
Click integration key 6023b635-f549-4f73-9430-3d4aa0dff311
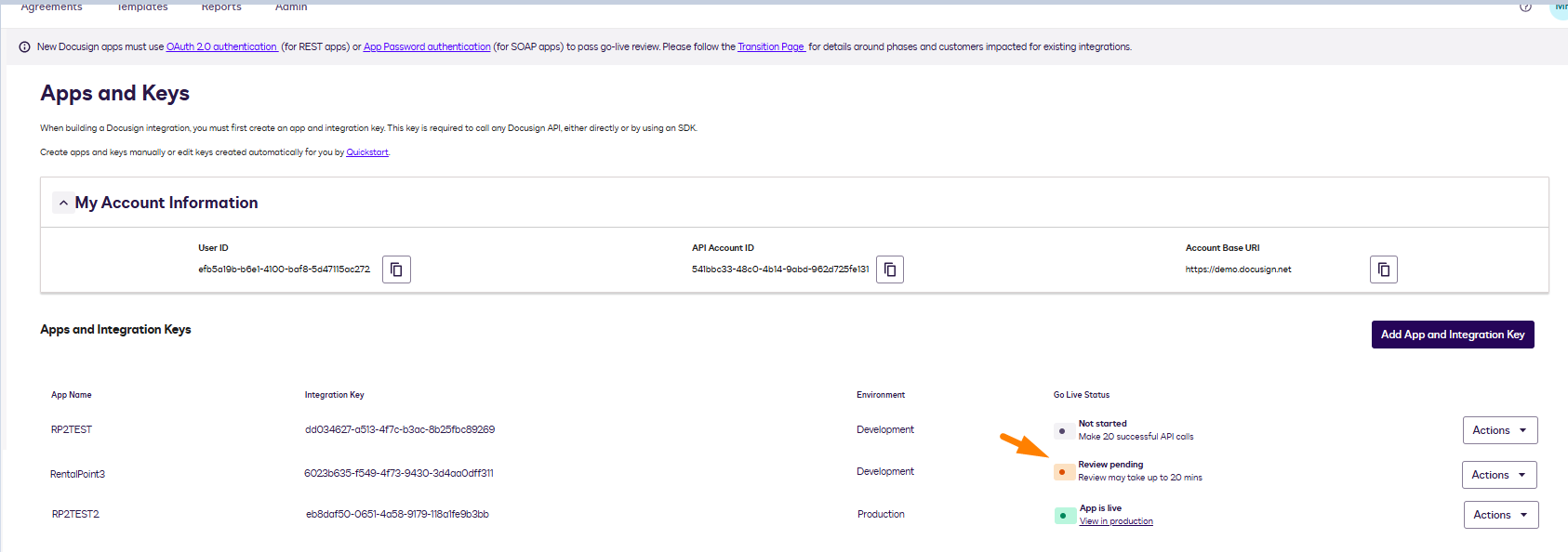(399, 473)
